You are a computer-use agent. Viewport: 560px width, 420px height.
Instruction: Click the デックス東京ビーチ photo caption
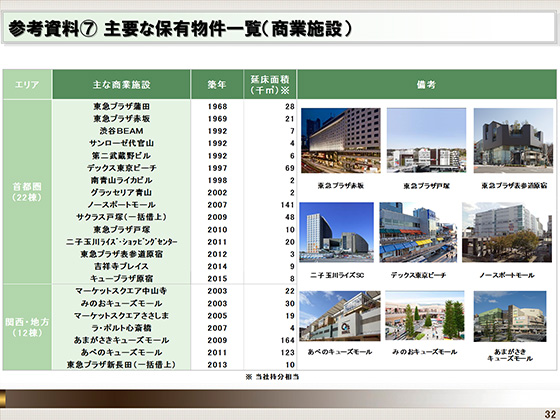418,275
